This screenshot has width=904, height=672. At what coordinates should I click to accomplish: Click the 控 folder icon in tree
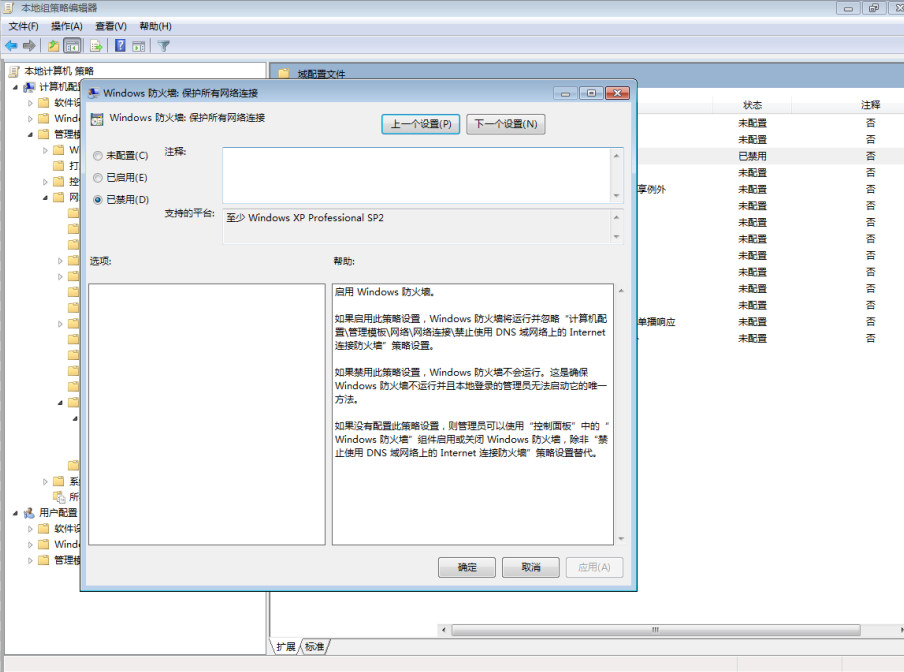(59, 182)
